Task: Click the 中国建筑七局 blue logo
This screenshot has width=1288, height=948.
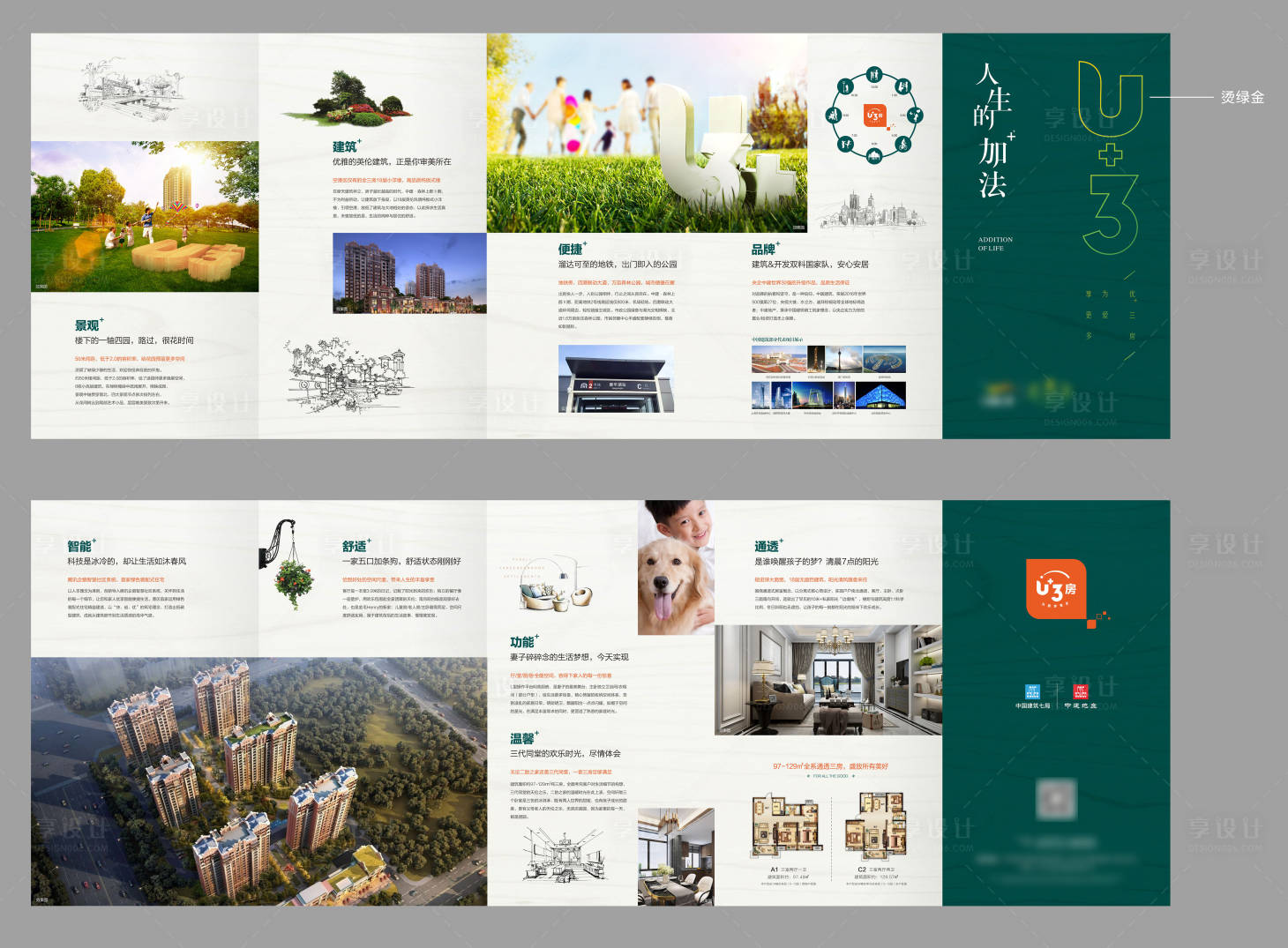Action: pyautogui.click(x=1031, y=692)
